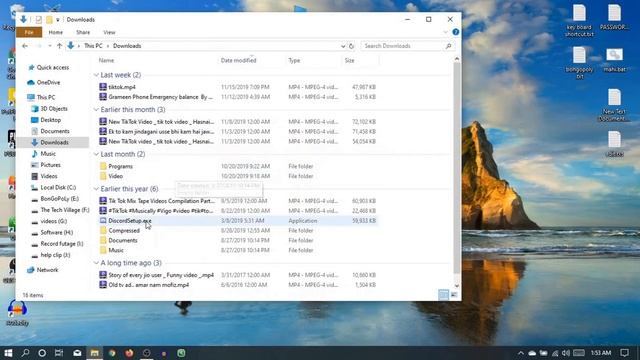Open Action Center notification icon
This screenshot has height=360, width=640.
[x=624, y=353]
